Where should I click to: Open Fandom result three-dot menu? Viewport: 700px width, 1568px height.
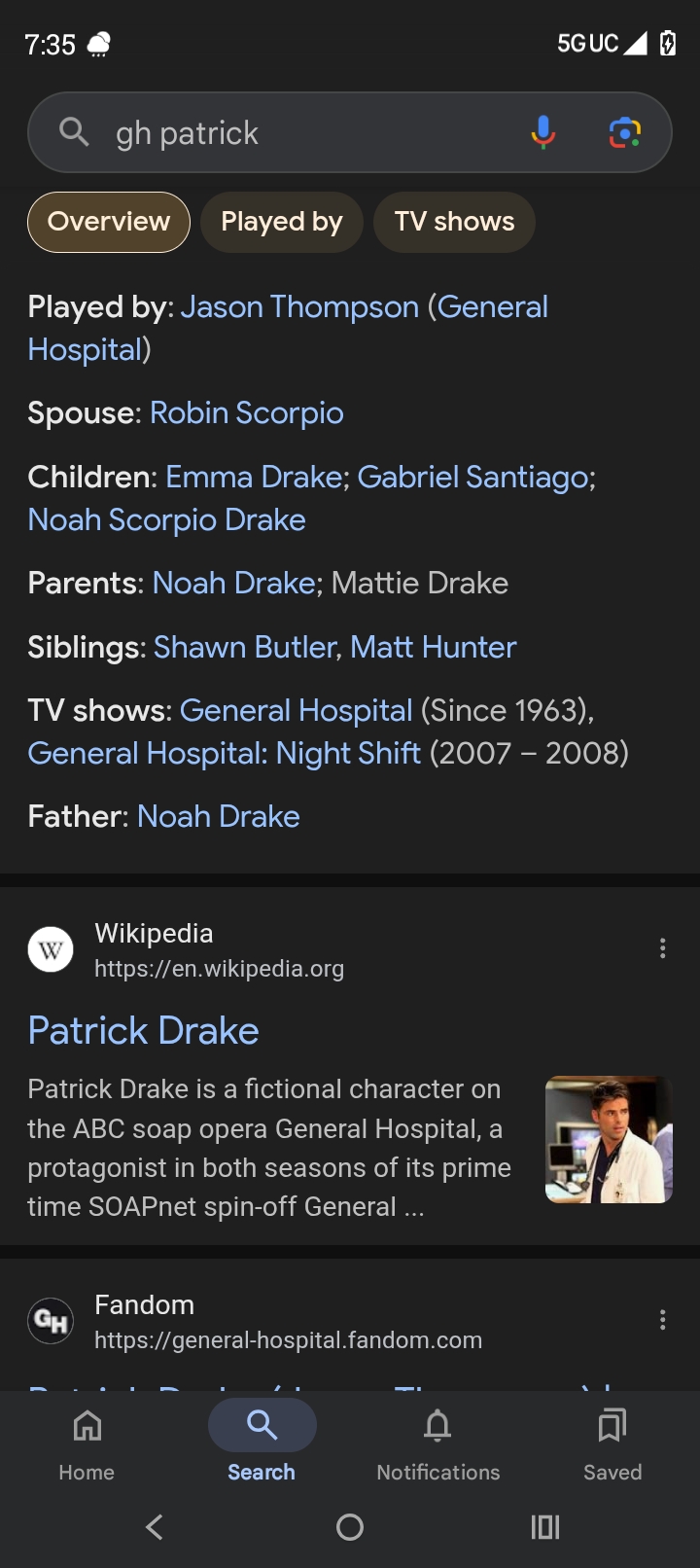coord(662,1320)
